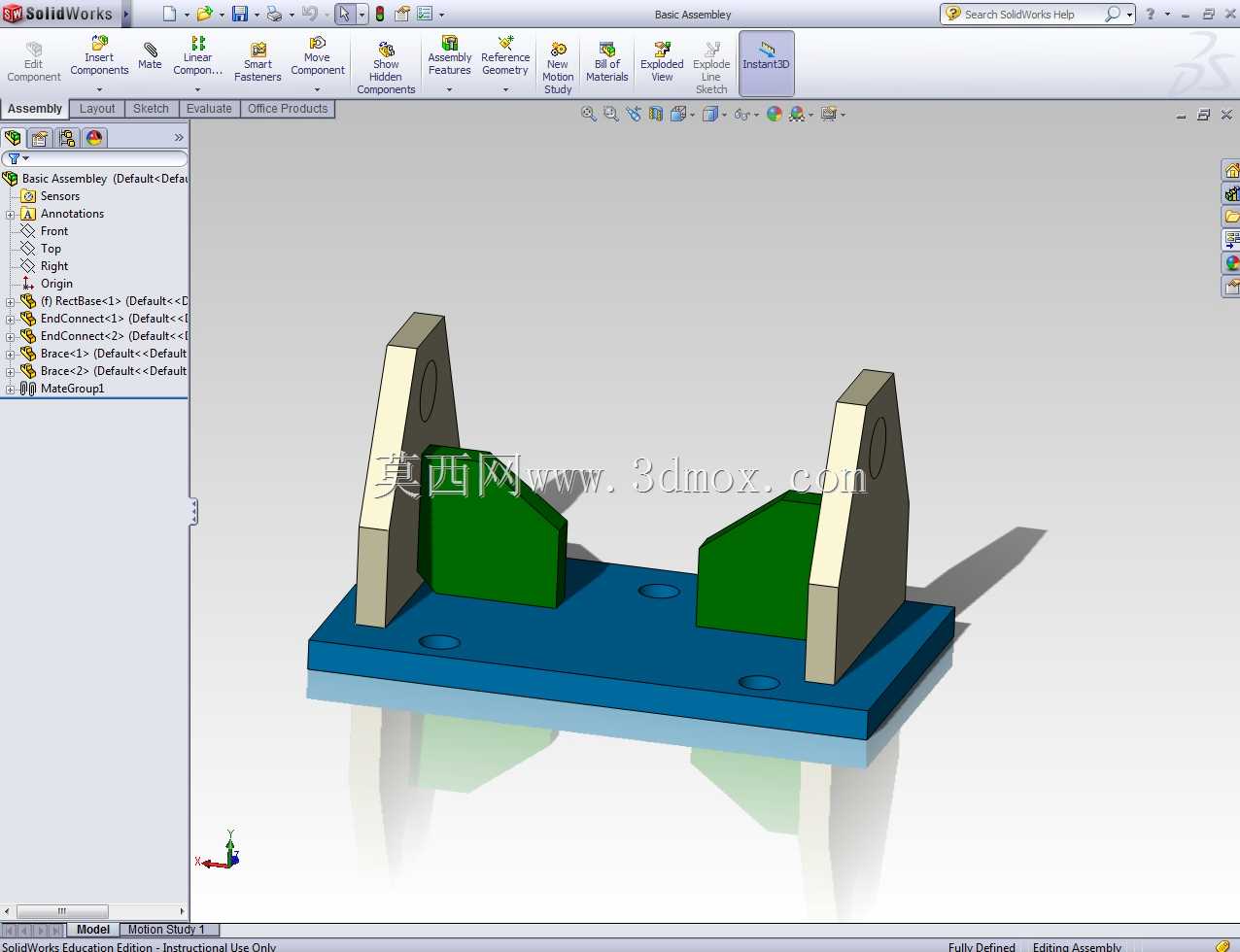This screenshot has height=952, width=1240.
Task: Open Reference Geometry
Action: [x=505, y=56]
